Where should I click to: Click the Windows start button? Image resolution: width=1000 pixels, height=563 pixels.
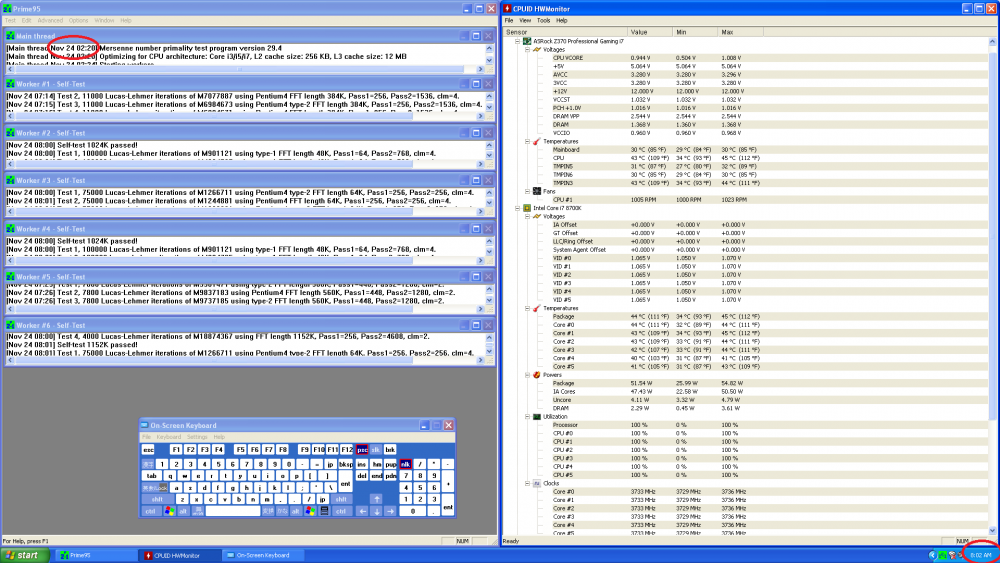click(x=24, y=555)
